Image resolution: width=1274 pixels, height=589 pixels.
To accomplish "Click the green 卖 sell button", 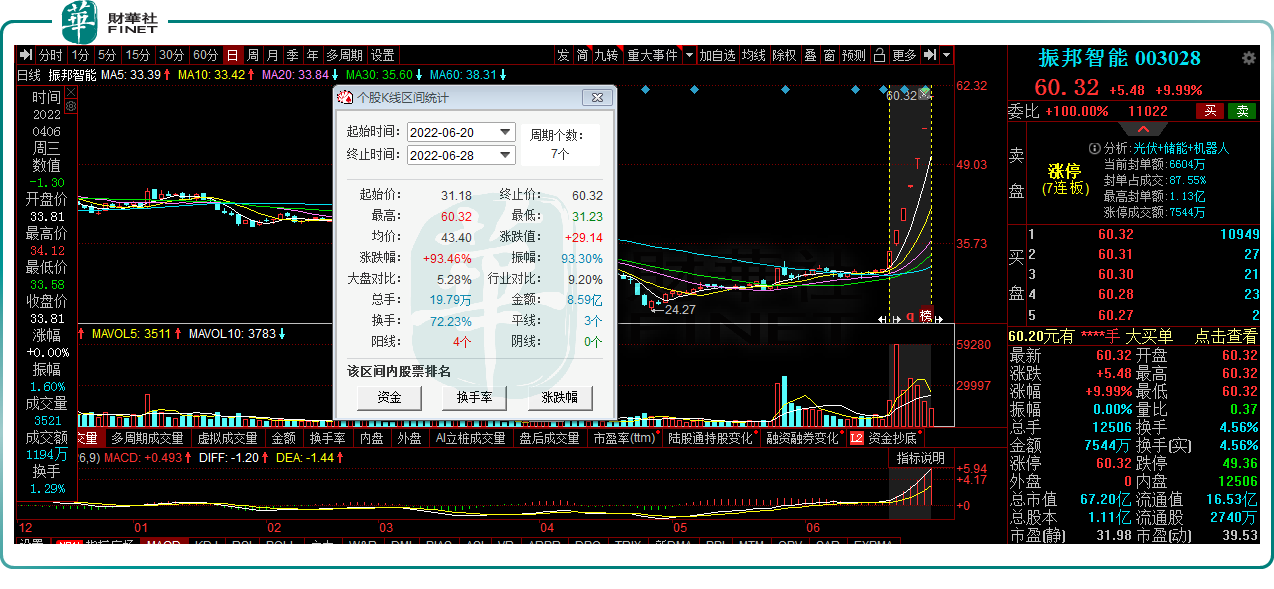I will (1241, 111).
